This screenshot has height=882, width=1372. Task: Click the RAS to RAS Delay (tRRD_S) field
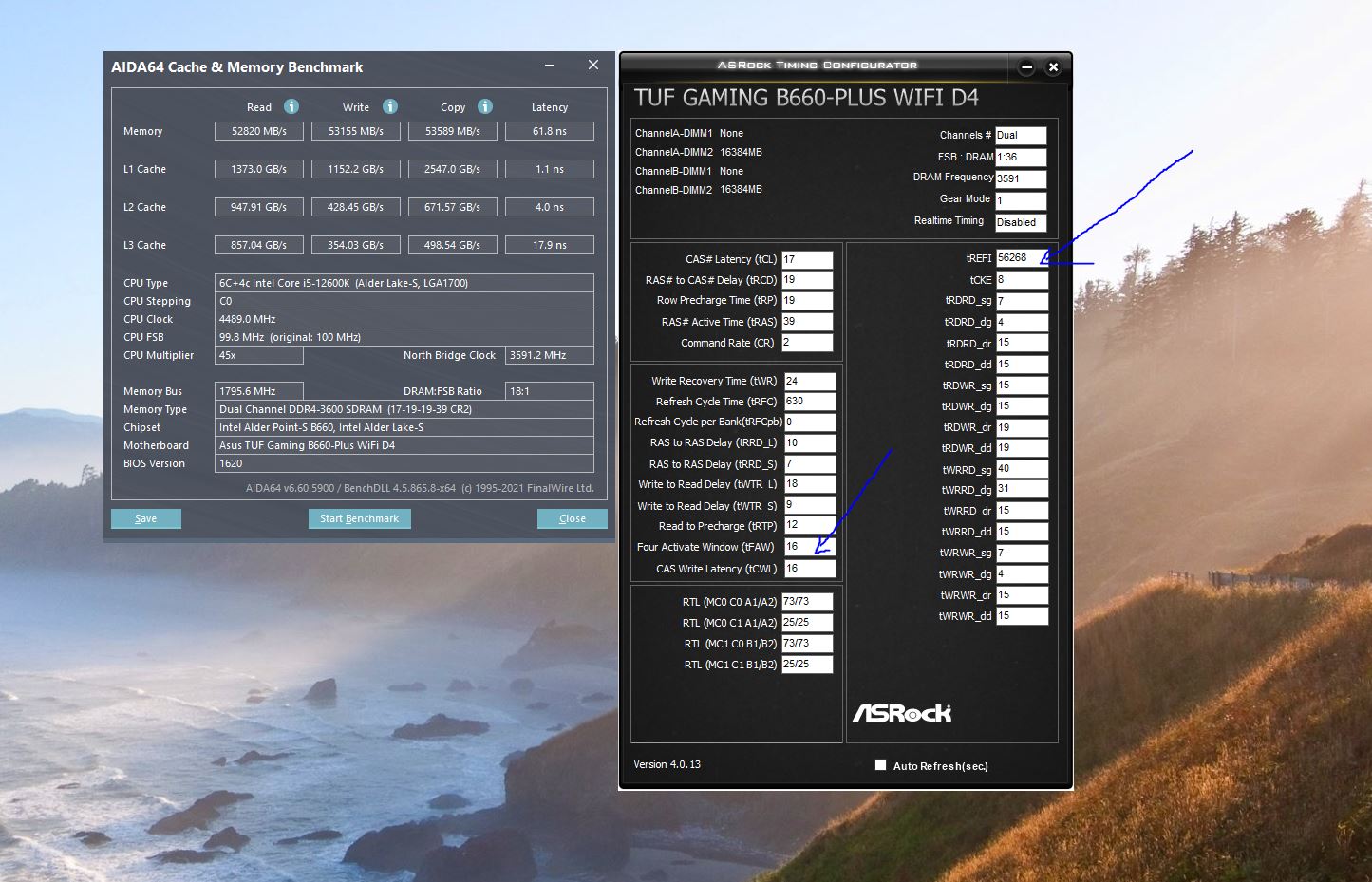click(x=810, y=464)
